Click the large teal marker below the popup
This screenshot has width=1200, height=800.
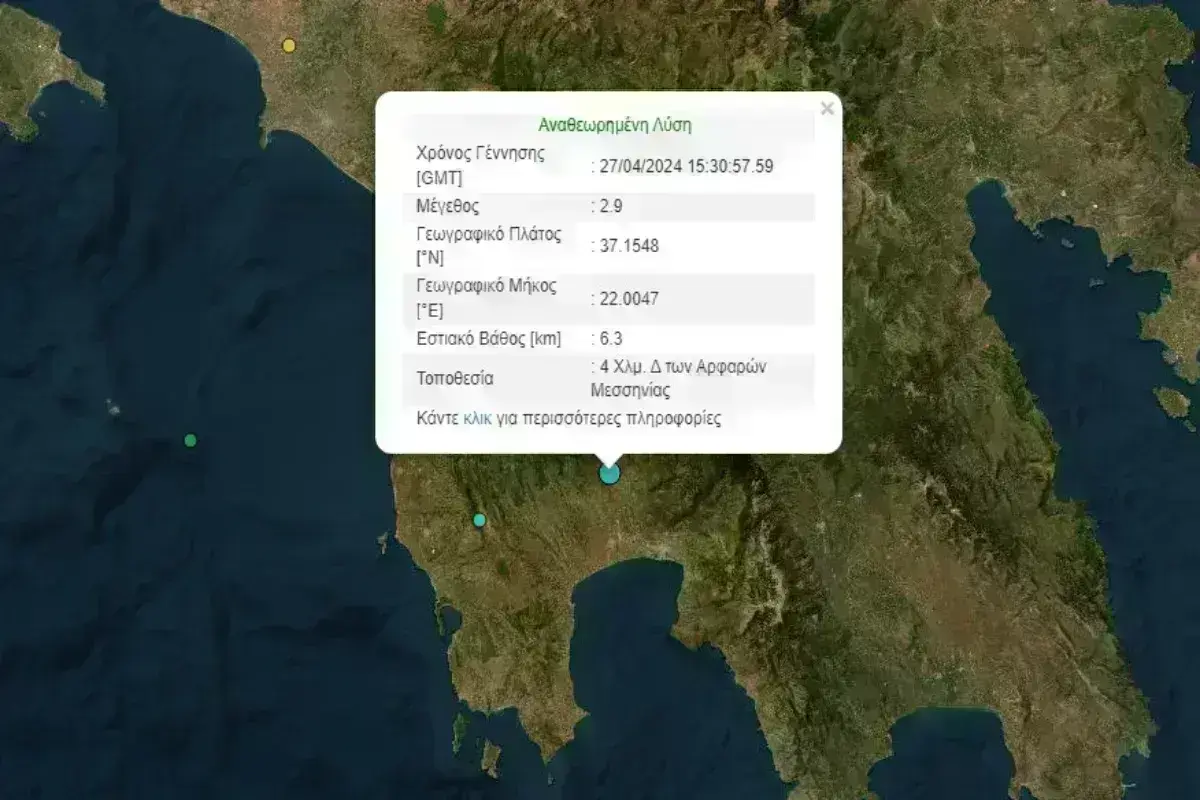click(x=609, y=473)
